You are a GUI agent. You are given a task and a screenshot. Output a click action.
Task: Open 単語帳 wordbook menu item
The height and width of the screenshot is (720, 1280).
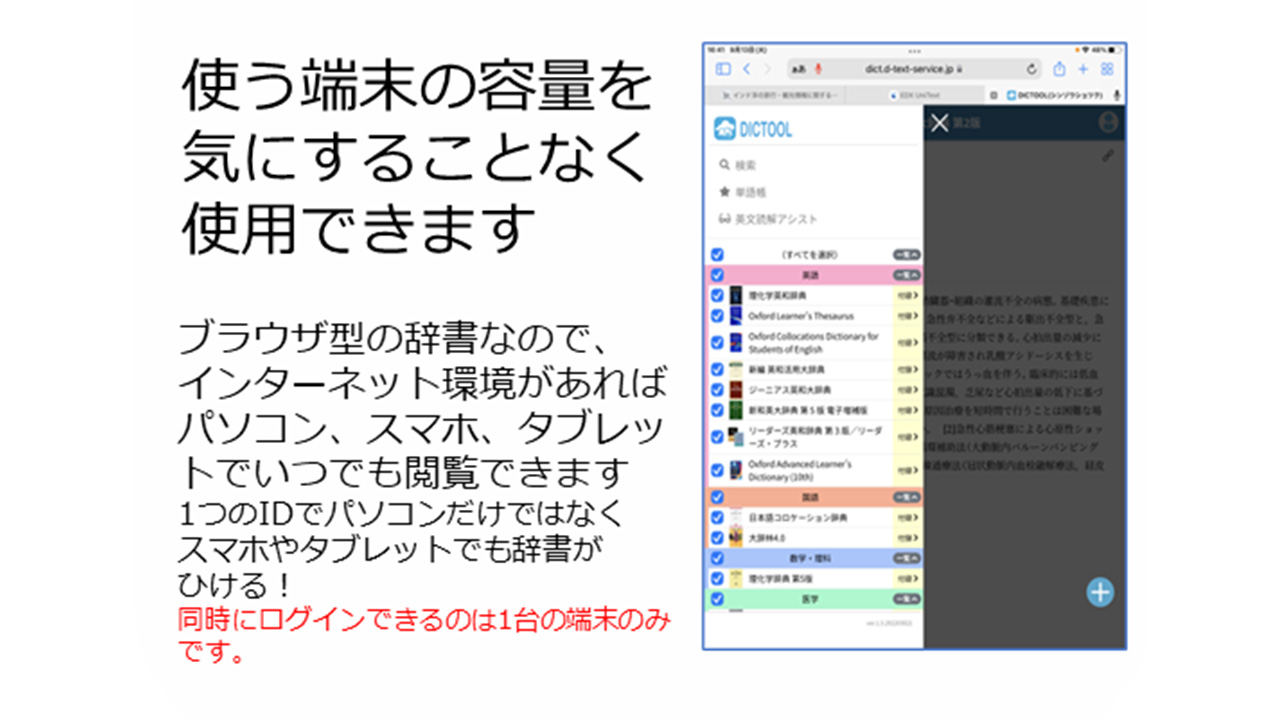(742, 192)
